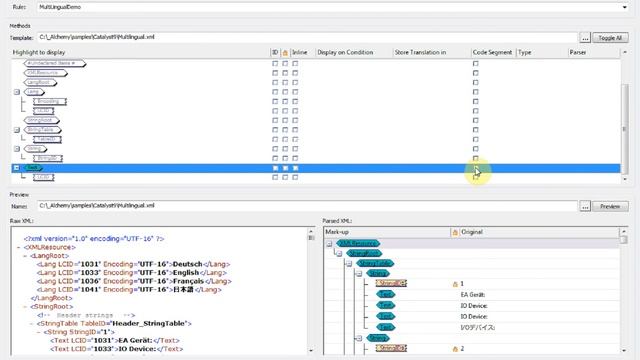Select the Text tag for I/Oデバイス:
This screenshot has height=360, width=640.
[x=386, y=327]
